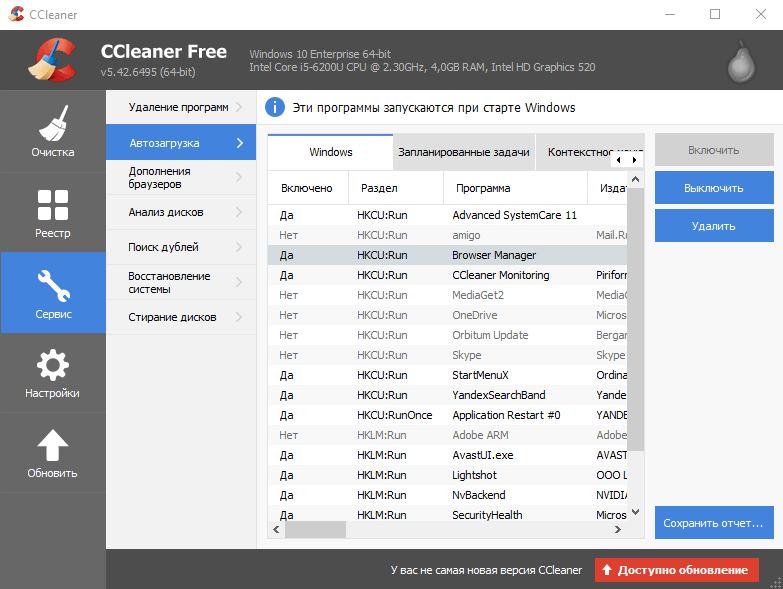Click vertical scrollbar up arrow

click(635, 179)
